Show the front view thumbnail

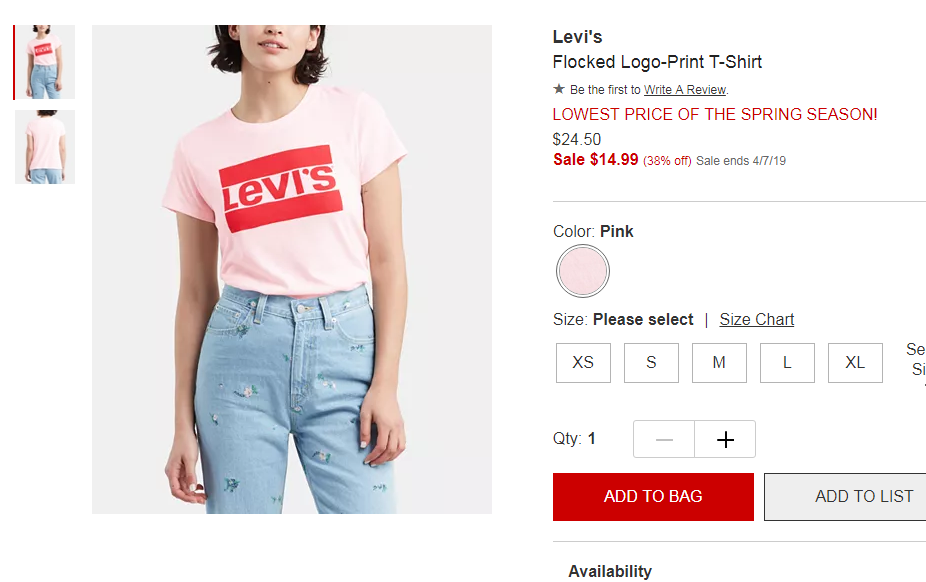(x=45, y=62)
